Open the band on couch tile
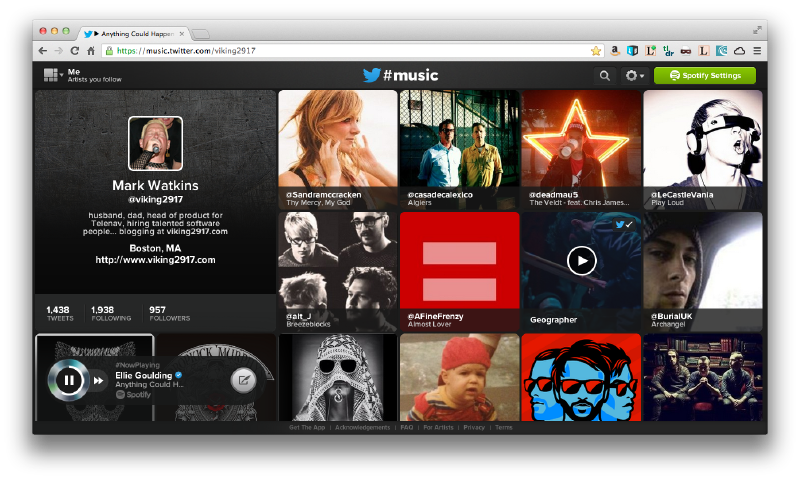This screenshot has width=800, height=480. pyautogui.click(x=703, y=377)
